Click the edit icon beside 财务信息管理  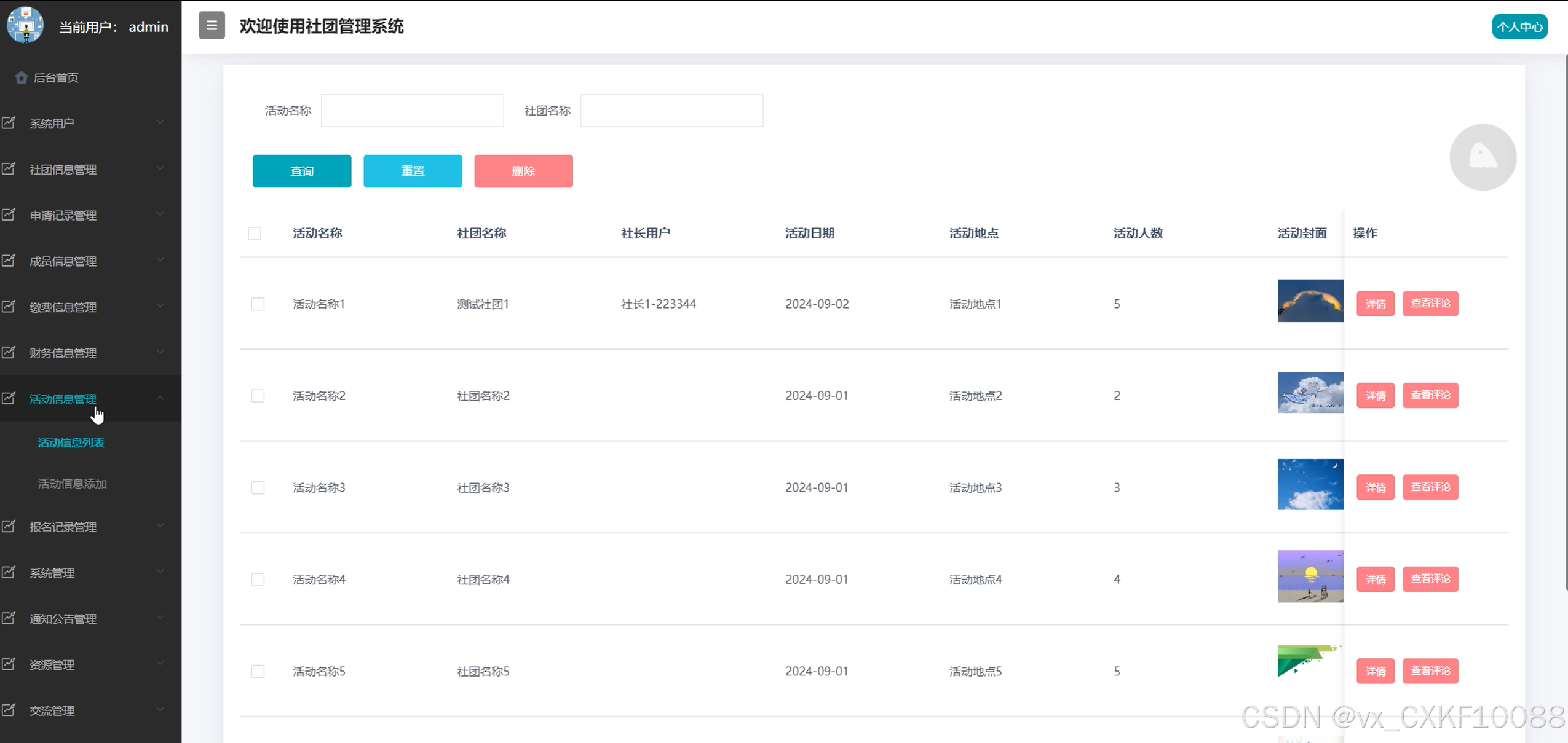click(x=9, y=353)
